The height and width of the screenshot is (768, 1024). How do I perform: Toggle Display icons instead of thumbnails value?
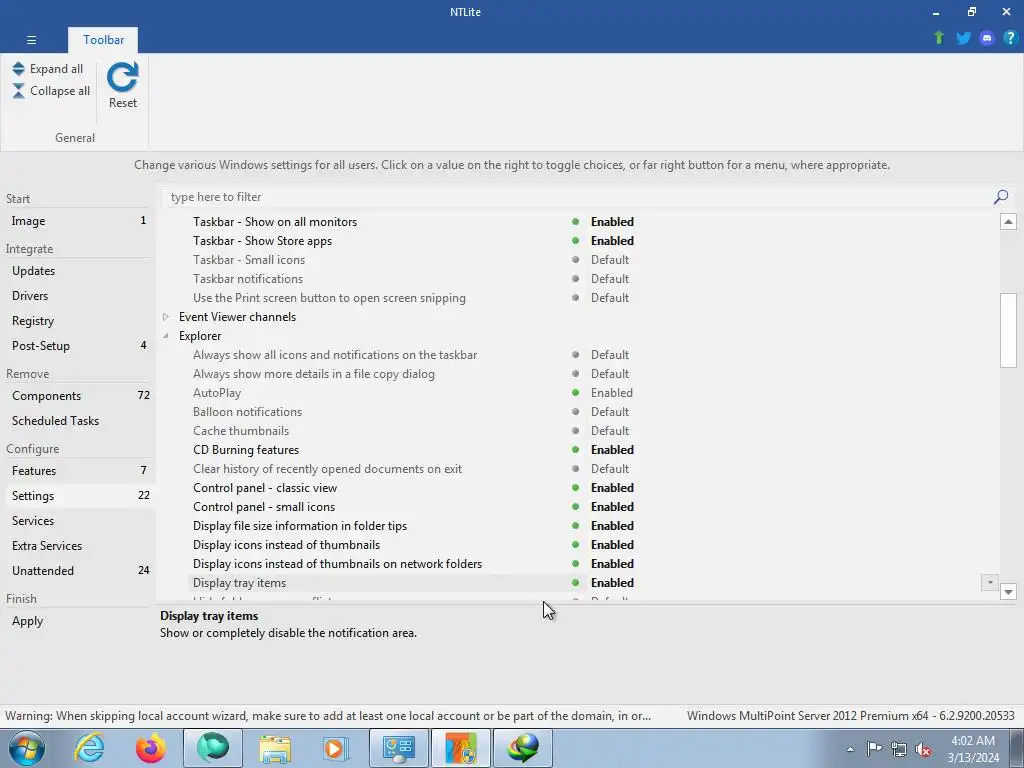pos(612,544)
